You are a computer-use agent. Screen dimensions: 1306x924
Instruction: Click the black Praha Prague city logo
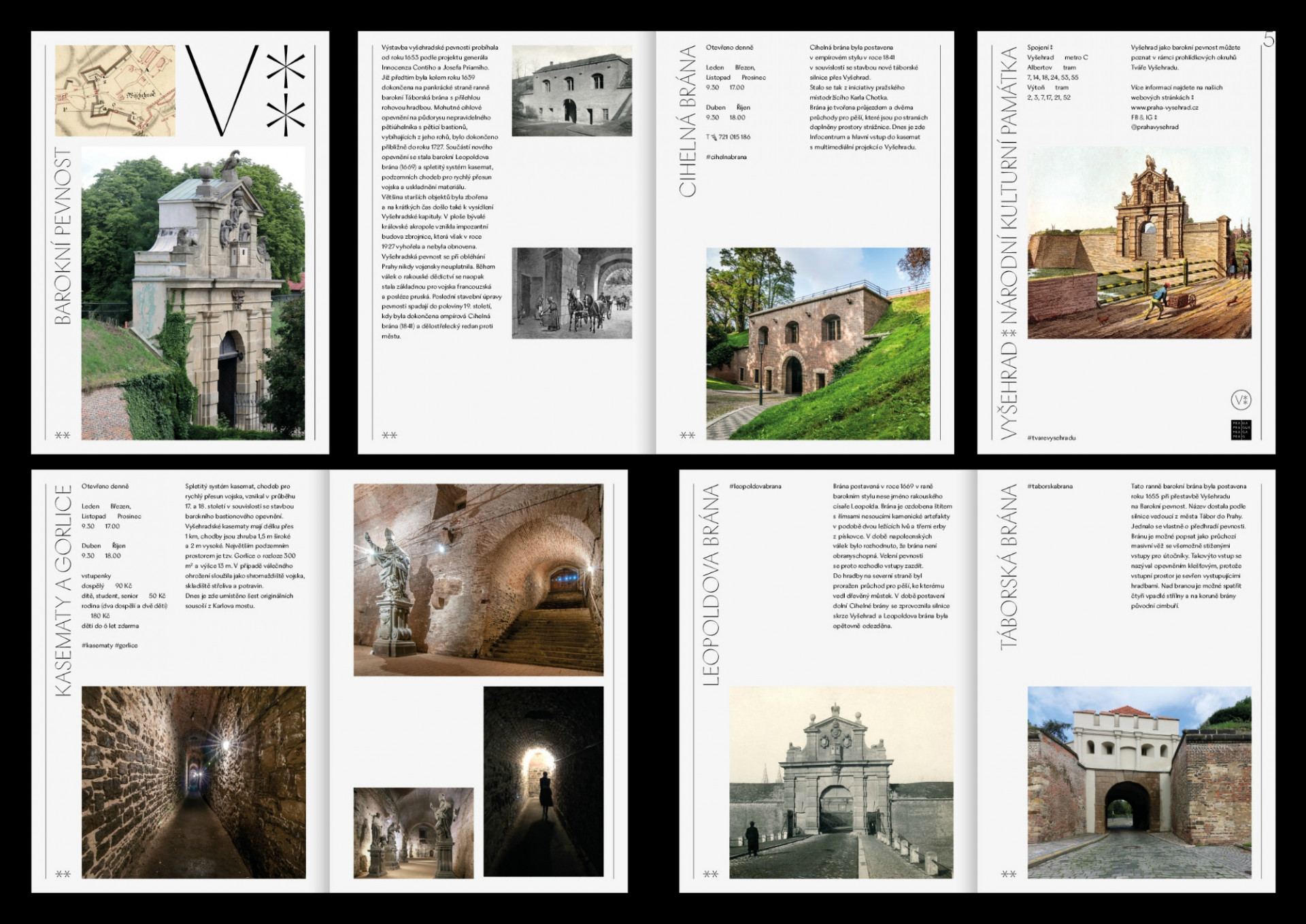click(1241, 430)
